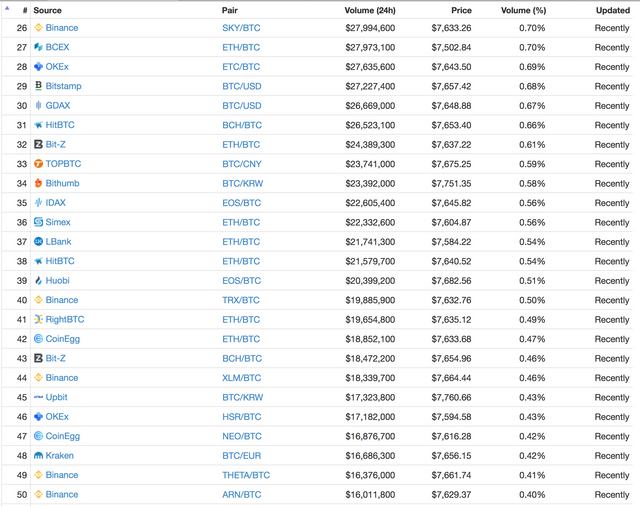Screen dimensions: 640x507
Task: Click the Binance logo icon in row 44
Action: pos(38,378)
